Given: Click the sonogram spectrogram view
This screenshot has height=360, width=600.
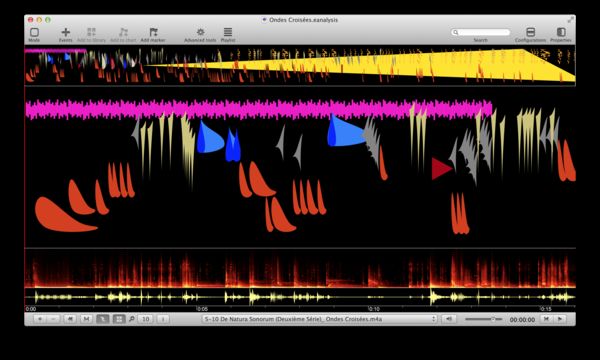Looking at the screenshot, I should click(x=300, y=269).
